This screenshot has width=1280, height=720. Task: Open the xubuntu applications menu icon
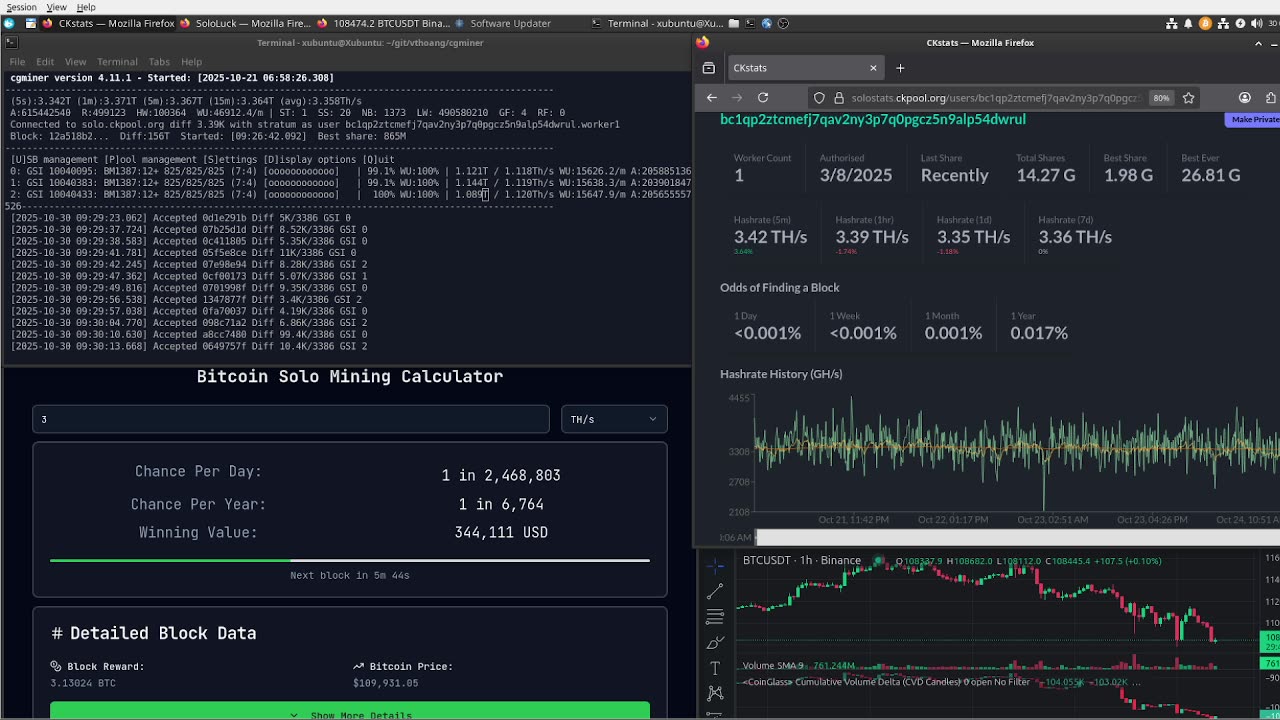click(x=9, y=23)
